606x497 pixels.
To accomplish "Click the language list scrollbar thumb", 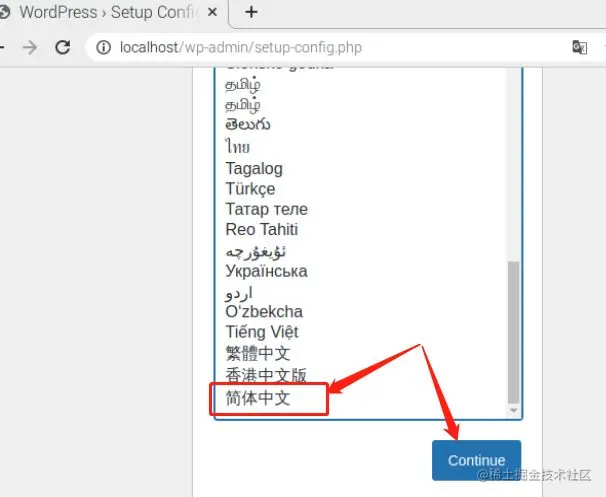I will (x=513, y=332).
